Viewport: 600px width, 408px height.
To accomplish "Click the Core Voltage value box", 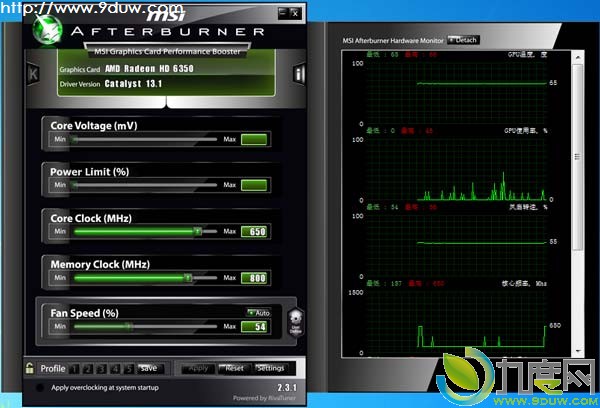I will 254,139.
